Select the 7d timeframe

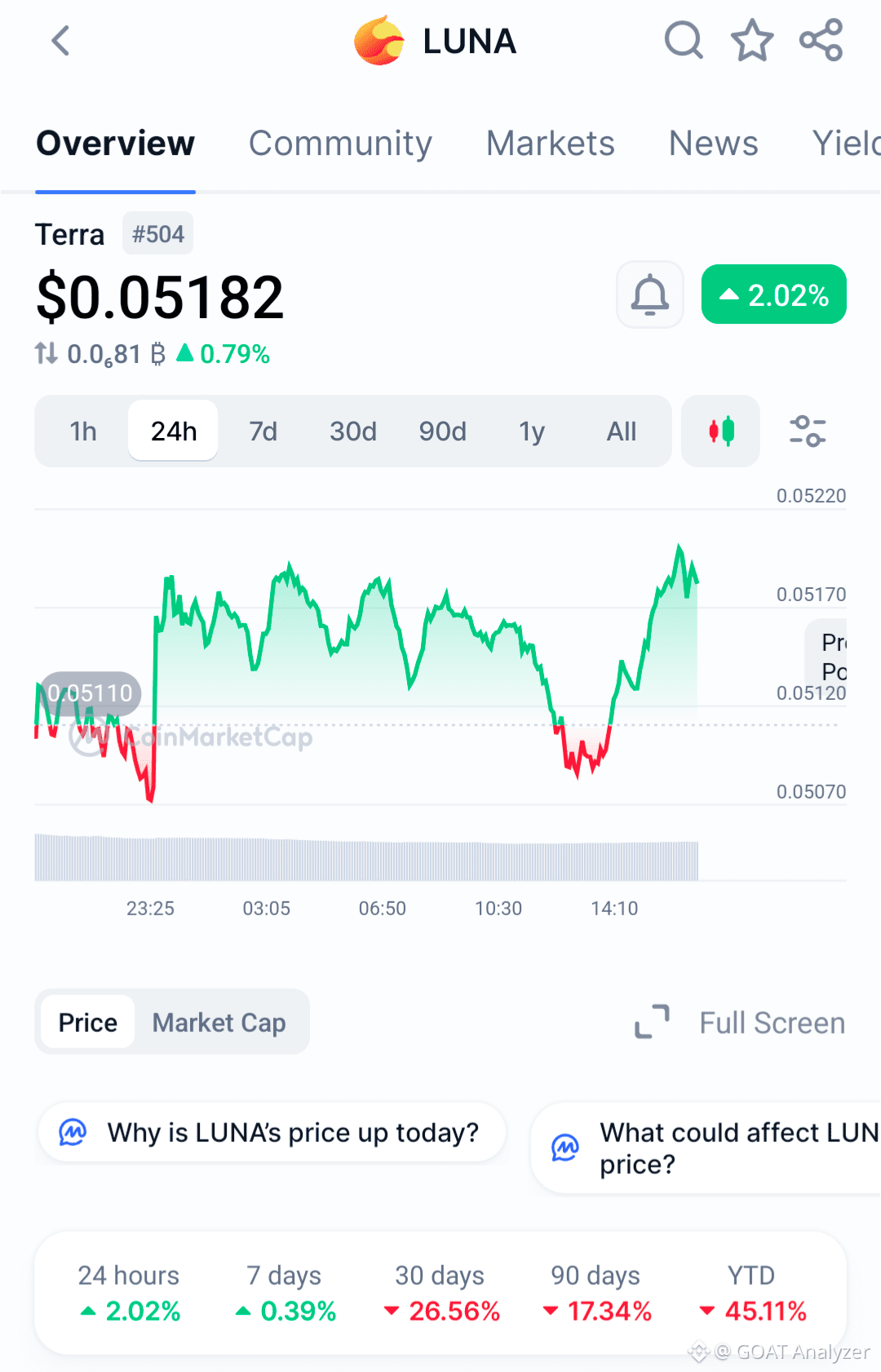pos(263,431)
